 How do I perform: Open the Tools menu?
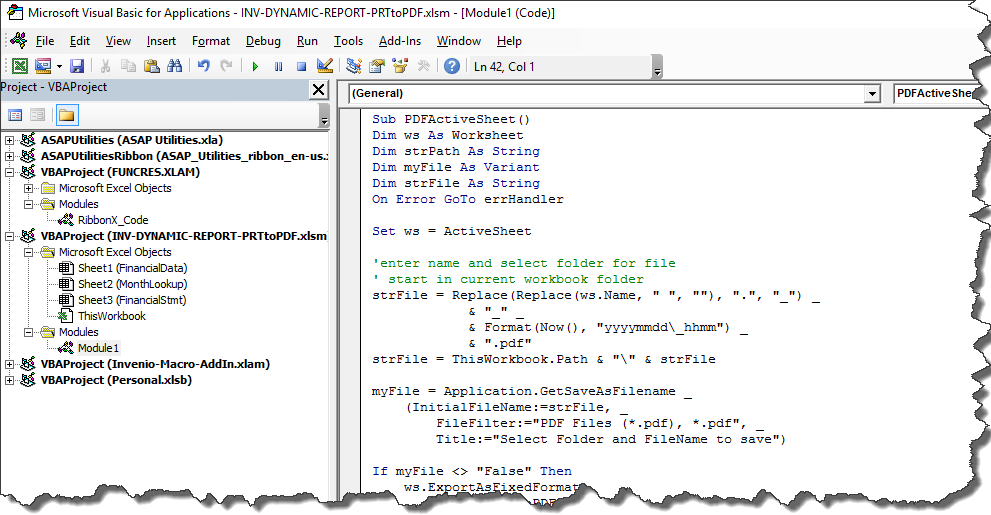[348, 41]
